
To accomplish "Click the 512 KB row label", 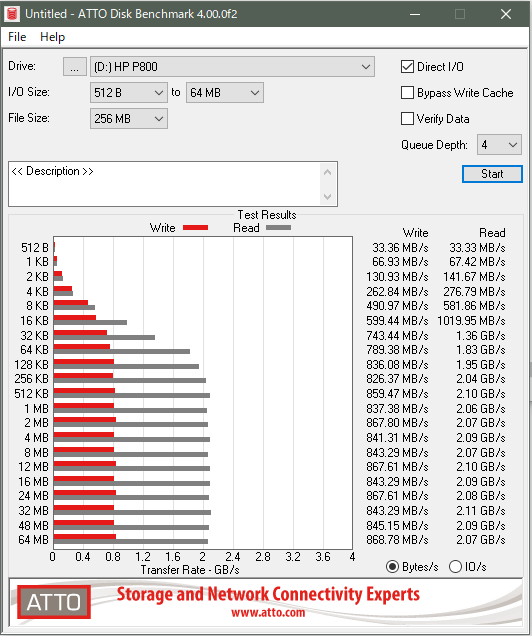I will pyautogui.click(x=31, y=394).
